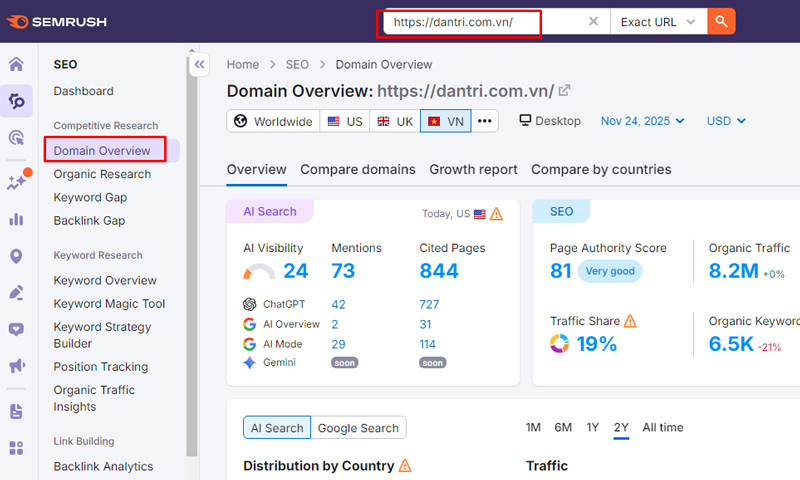Open the bar chart icon in rail

16,219
